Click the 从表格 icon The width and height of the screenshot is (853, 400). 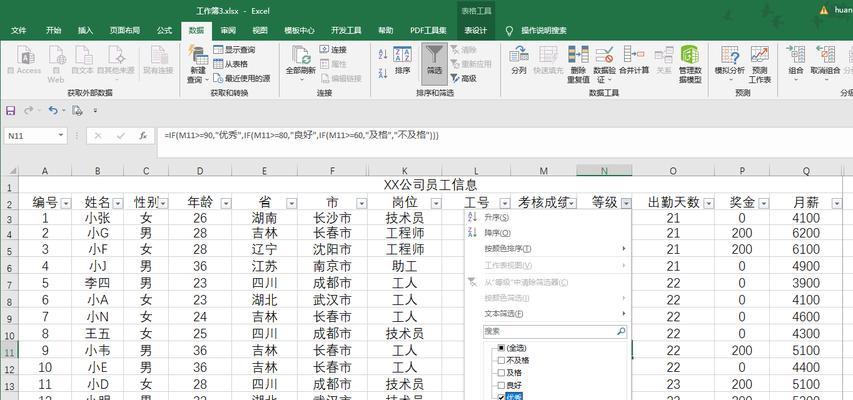pos(218,64)
